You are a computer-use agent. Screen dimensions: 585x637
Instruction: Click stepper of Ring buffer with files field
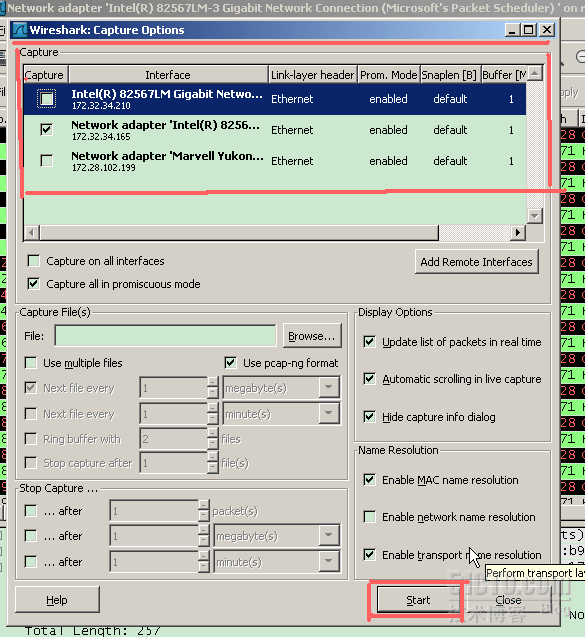pos(212,439)
